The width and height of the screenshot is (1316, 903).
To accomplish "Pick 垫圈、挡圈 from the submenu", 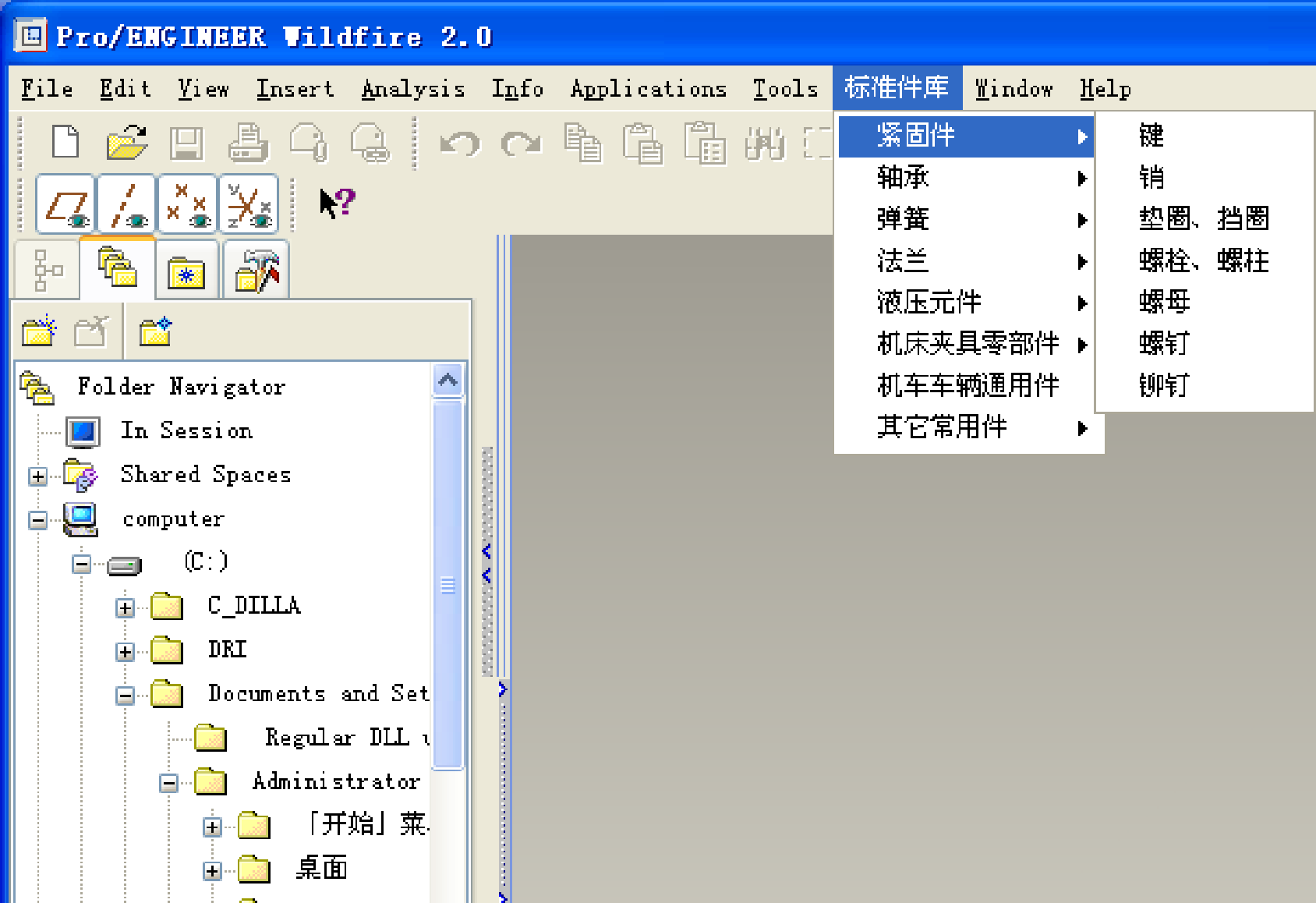I will (1205, 218).
